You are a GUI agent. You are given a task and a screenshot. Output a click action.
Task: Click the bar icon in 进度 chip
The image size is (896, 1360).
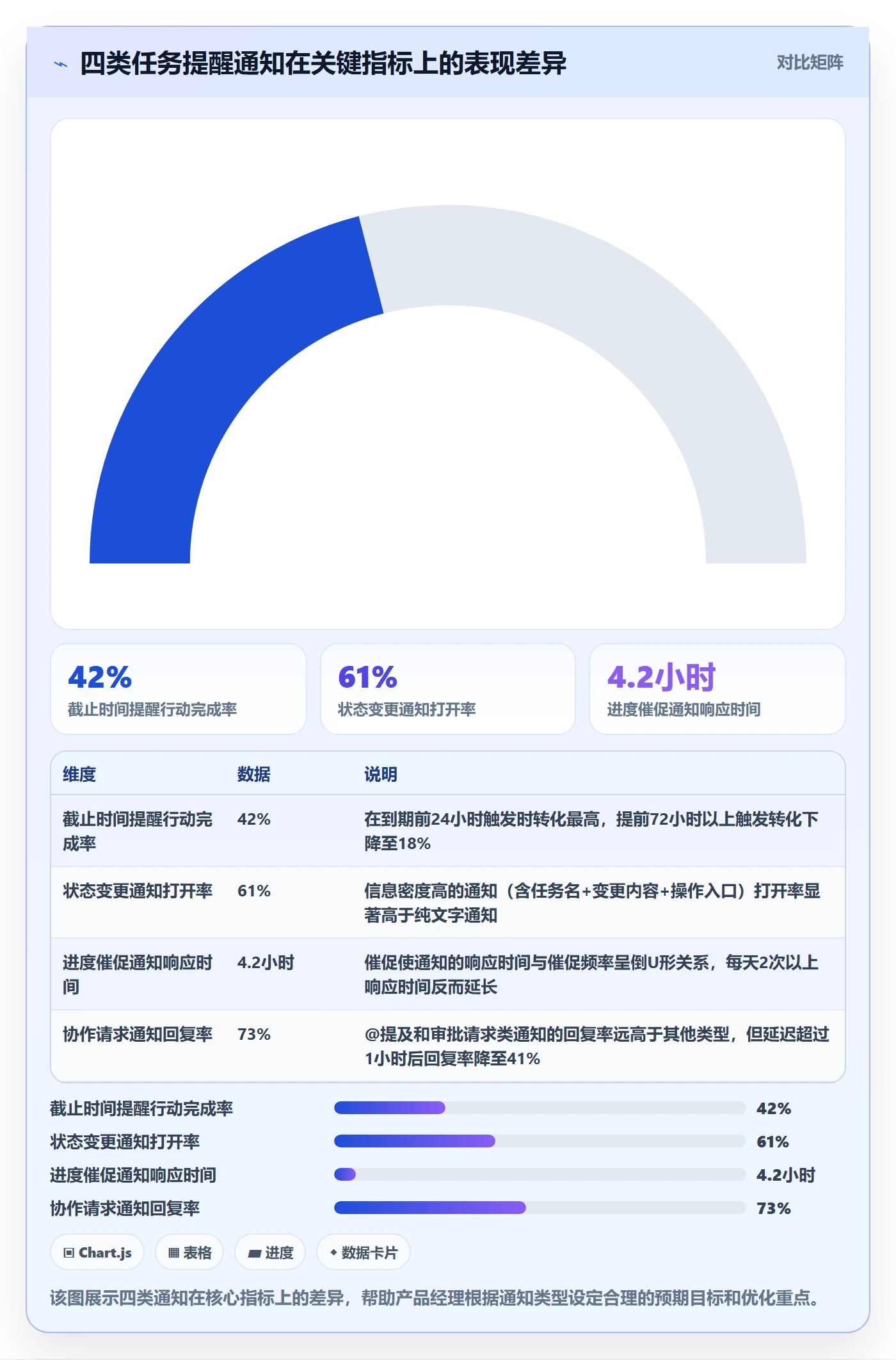pos(254,1254)
